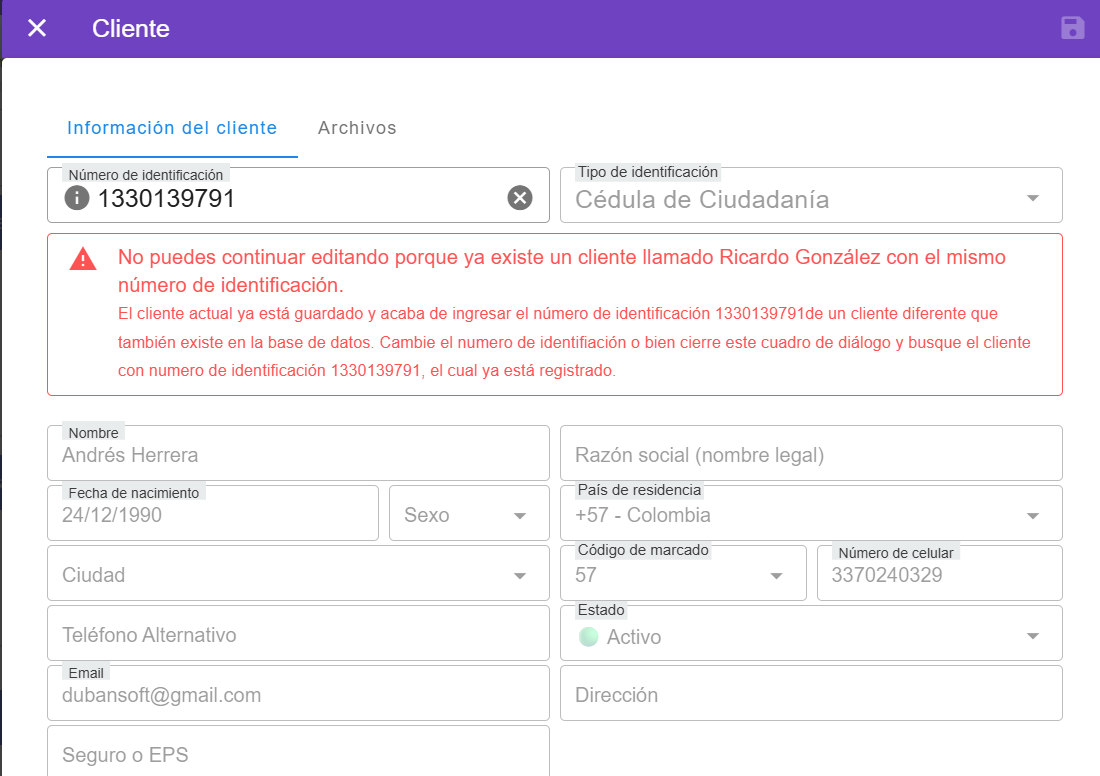Switch to the Archivos tab

click(x=357, y=128)
